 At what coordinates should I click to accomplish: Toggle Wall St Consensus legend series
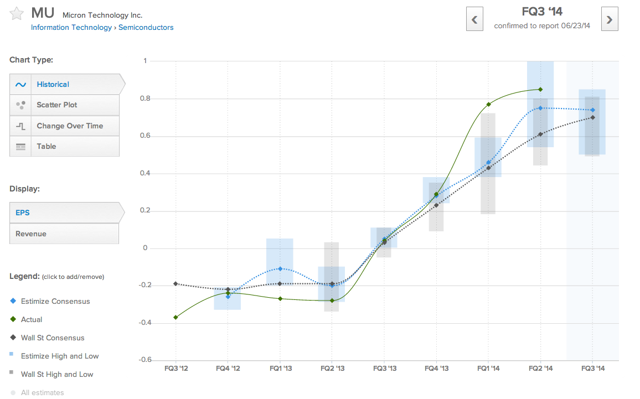(47, 338)
